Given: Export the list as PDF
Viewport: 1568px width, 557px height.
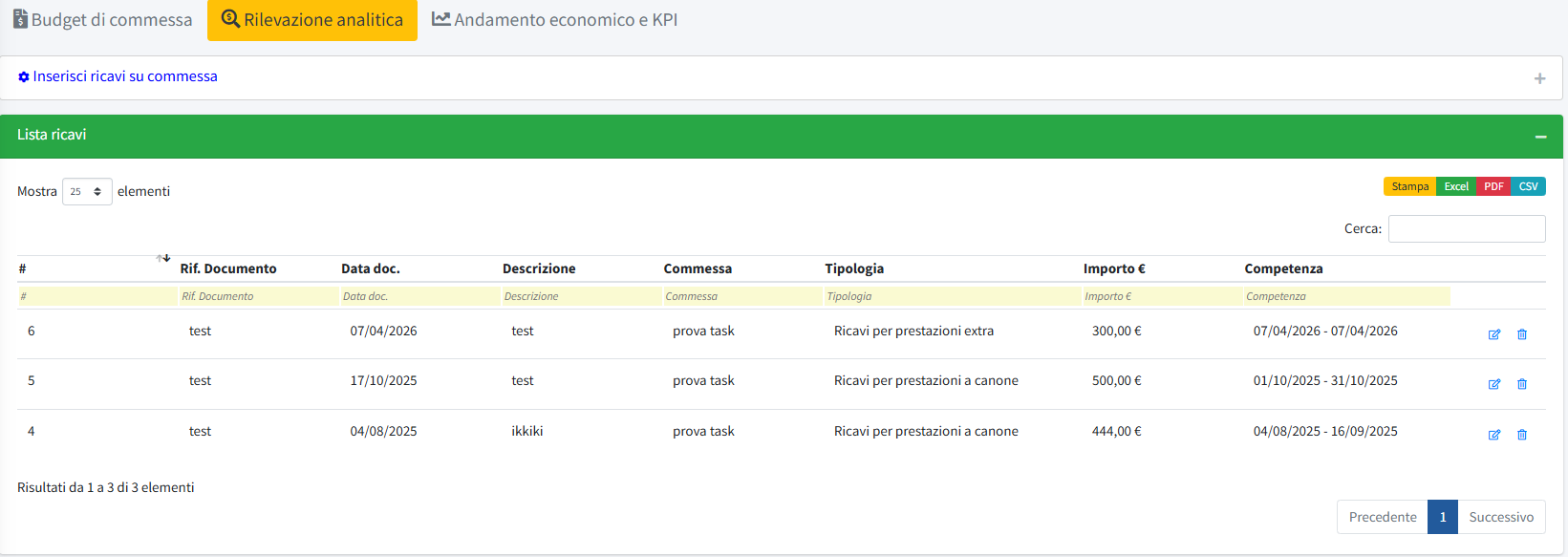Looking at the screenshot, I should (1493, 186).
